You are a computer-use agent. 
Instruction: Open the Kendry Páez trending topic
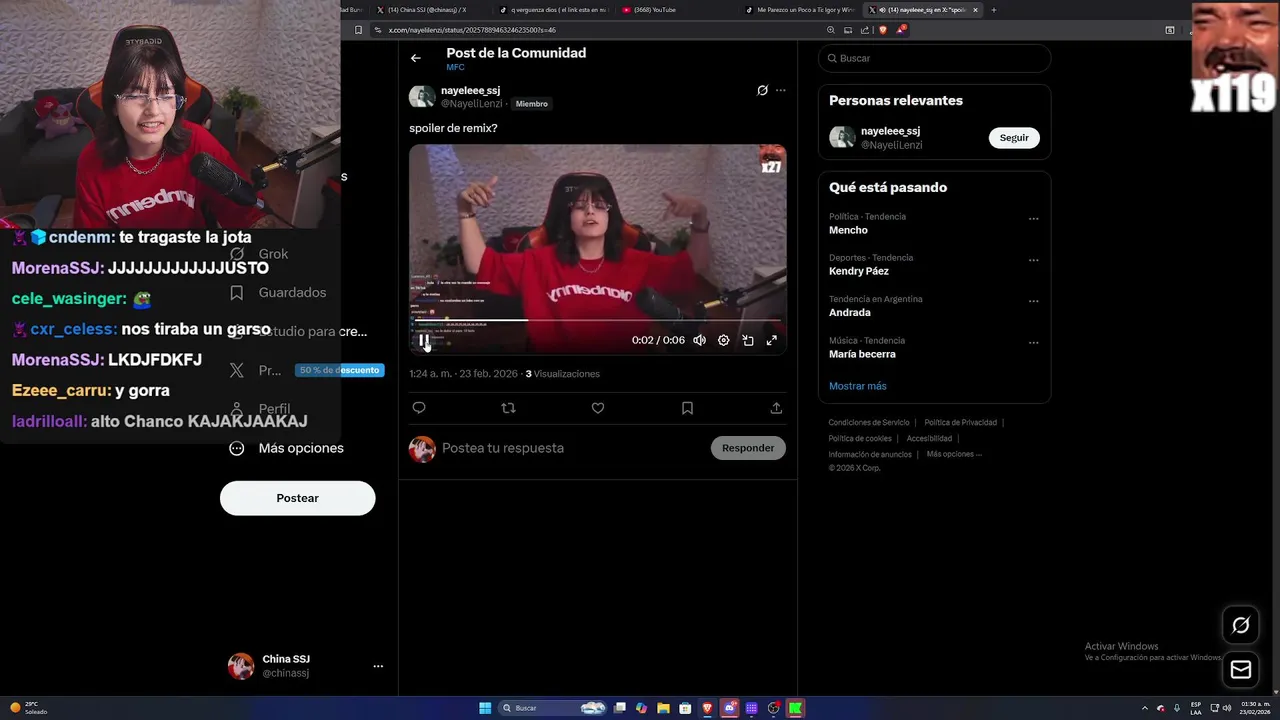[x=859, y=271]
